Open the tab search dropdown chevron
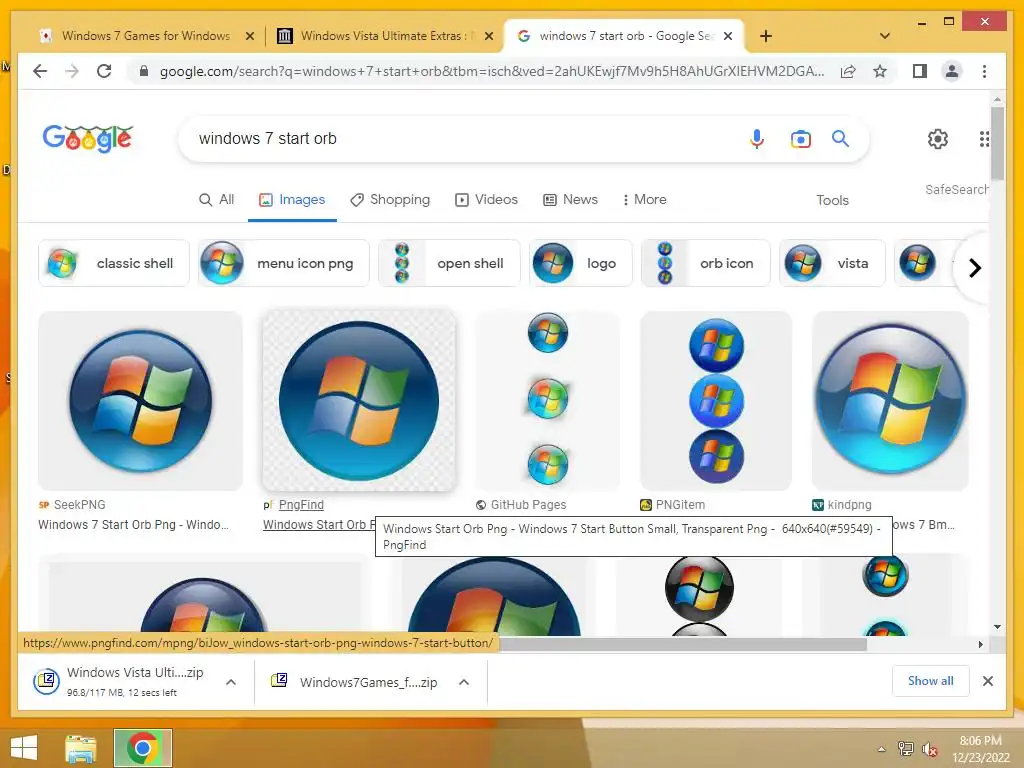This screenshot has height=768, width=1024. tap(884, 36)
